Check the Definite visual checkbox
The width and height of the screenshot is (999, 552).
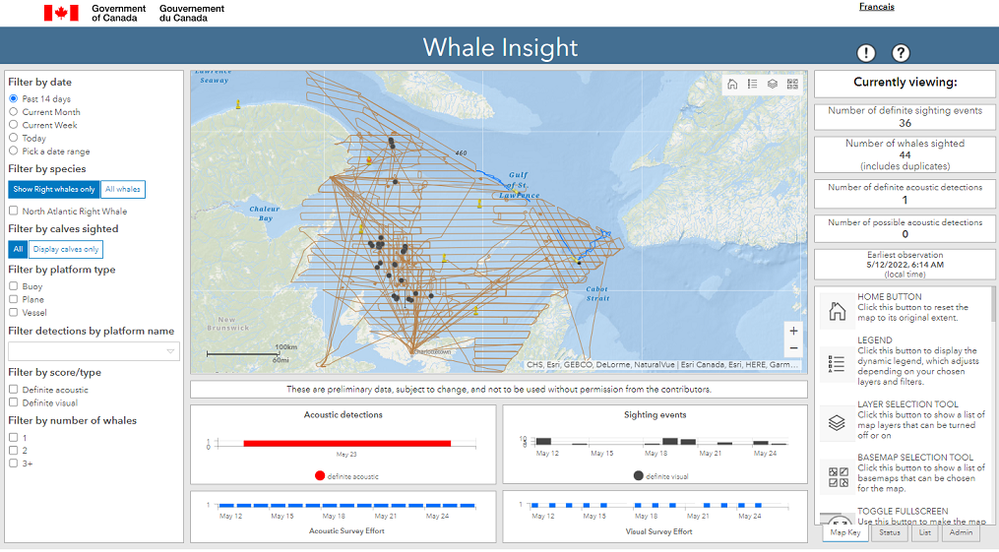point(13,402)
